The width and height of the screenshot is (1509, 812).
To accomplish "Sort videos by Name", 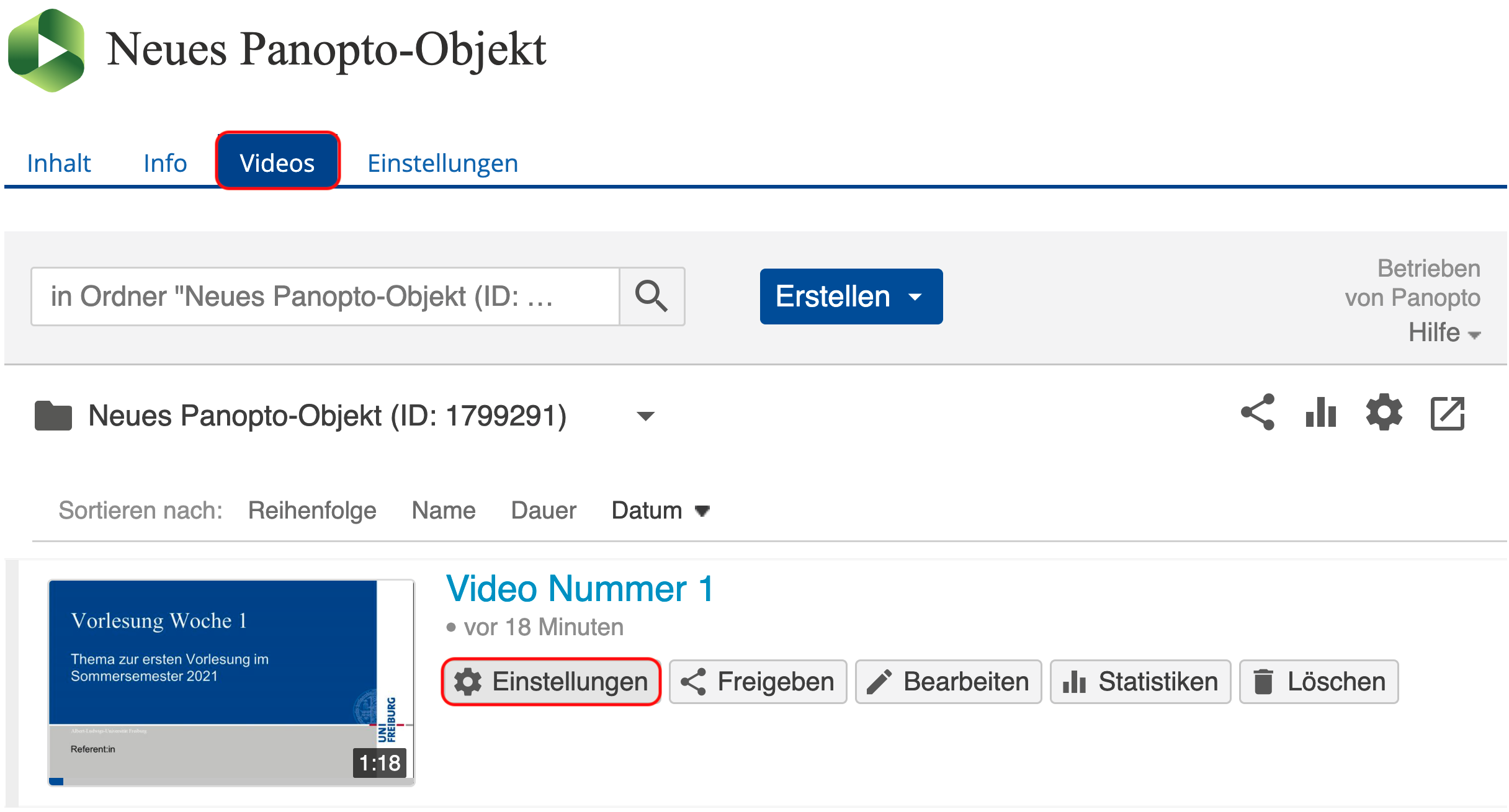I will click(444, 511).
